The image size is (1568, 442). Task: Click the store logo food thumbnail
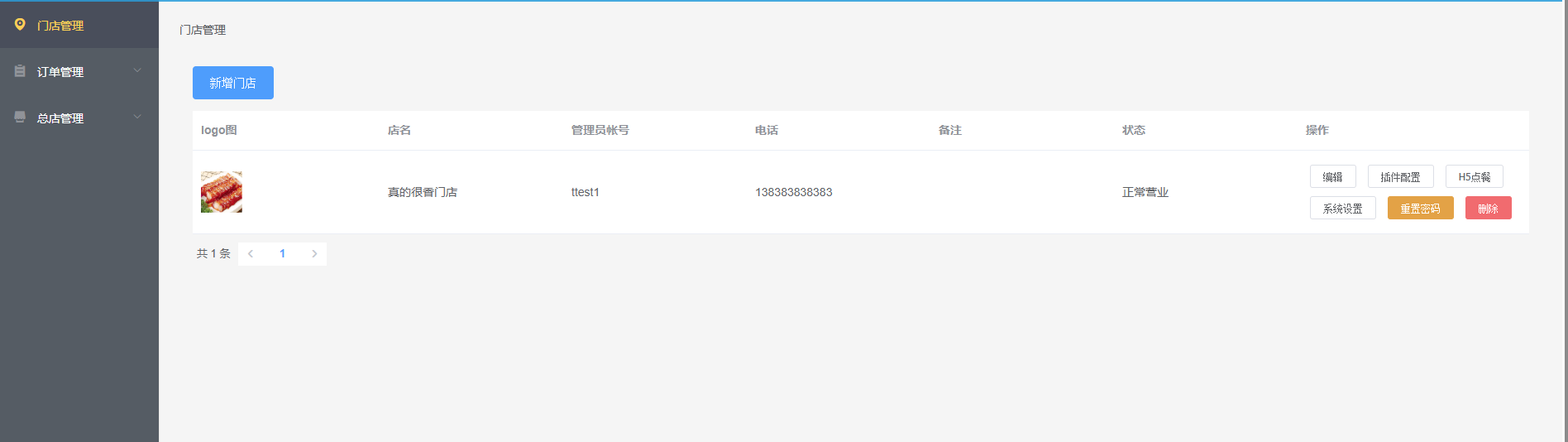222,192
